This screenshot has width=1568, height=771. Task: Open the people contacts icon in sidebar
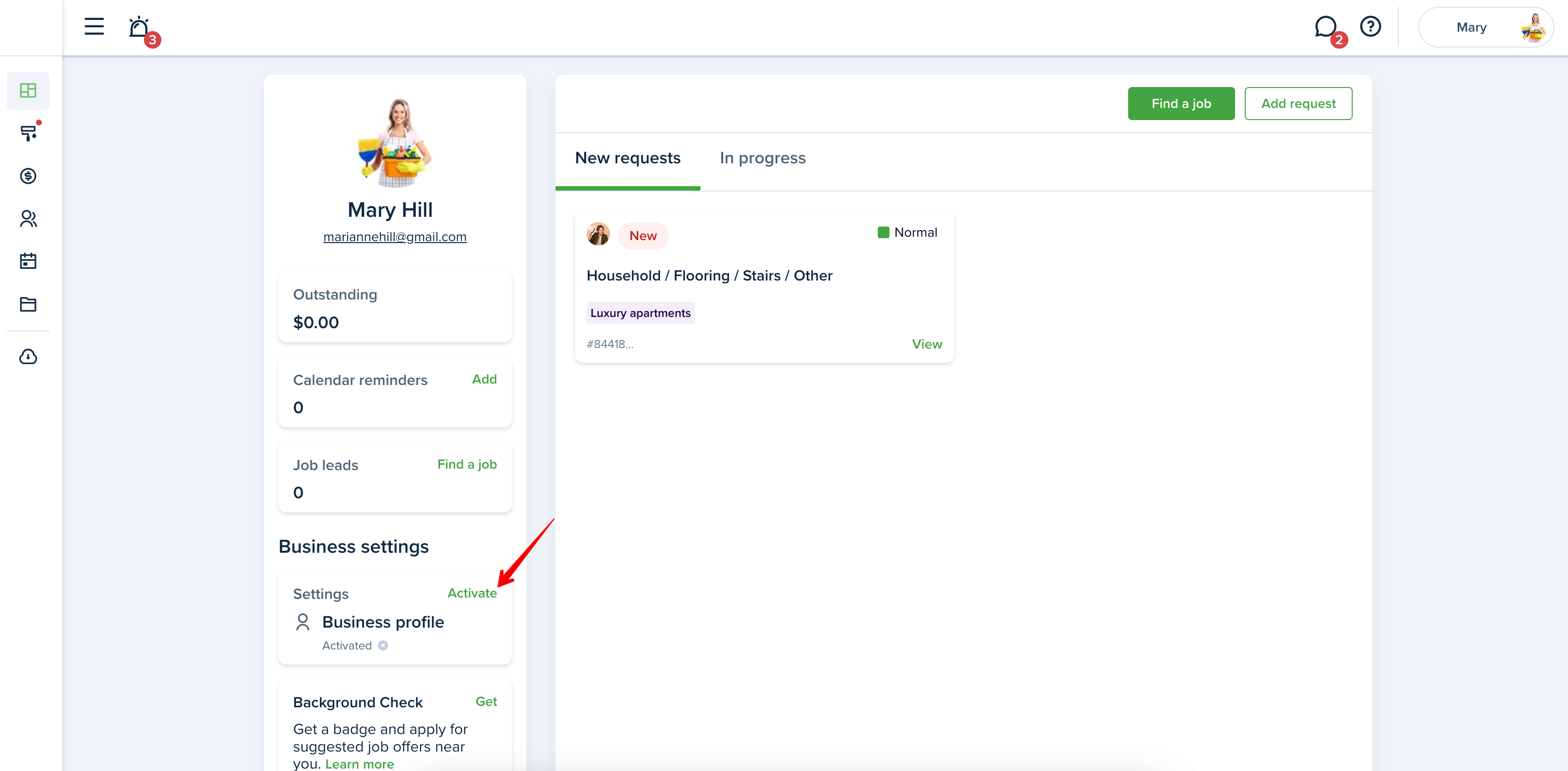28,219
